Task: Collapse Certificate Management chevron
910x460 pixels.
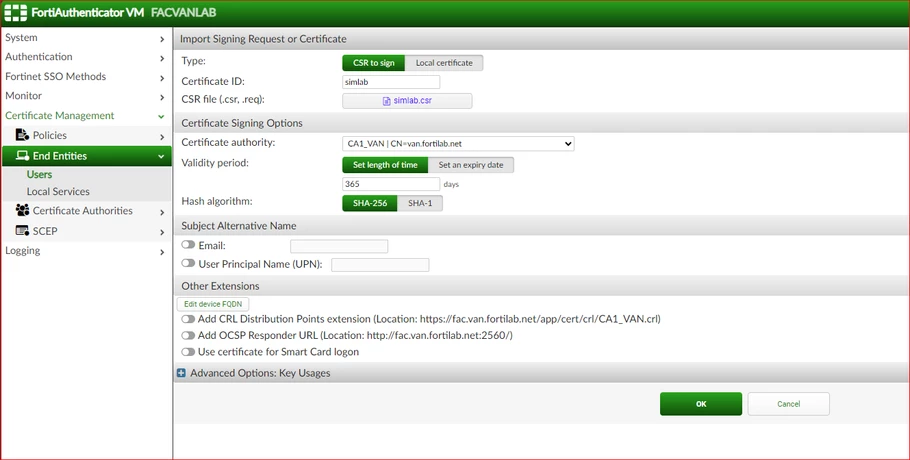Action: [161, 117]
